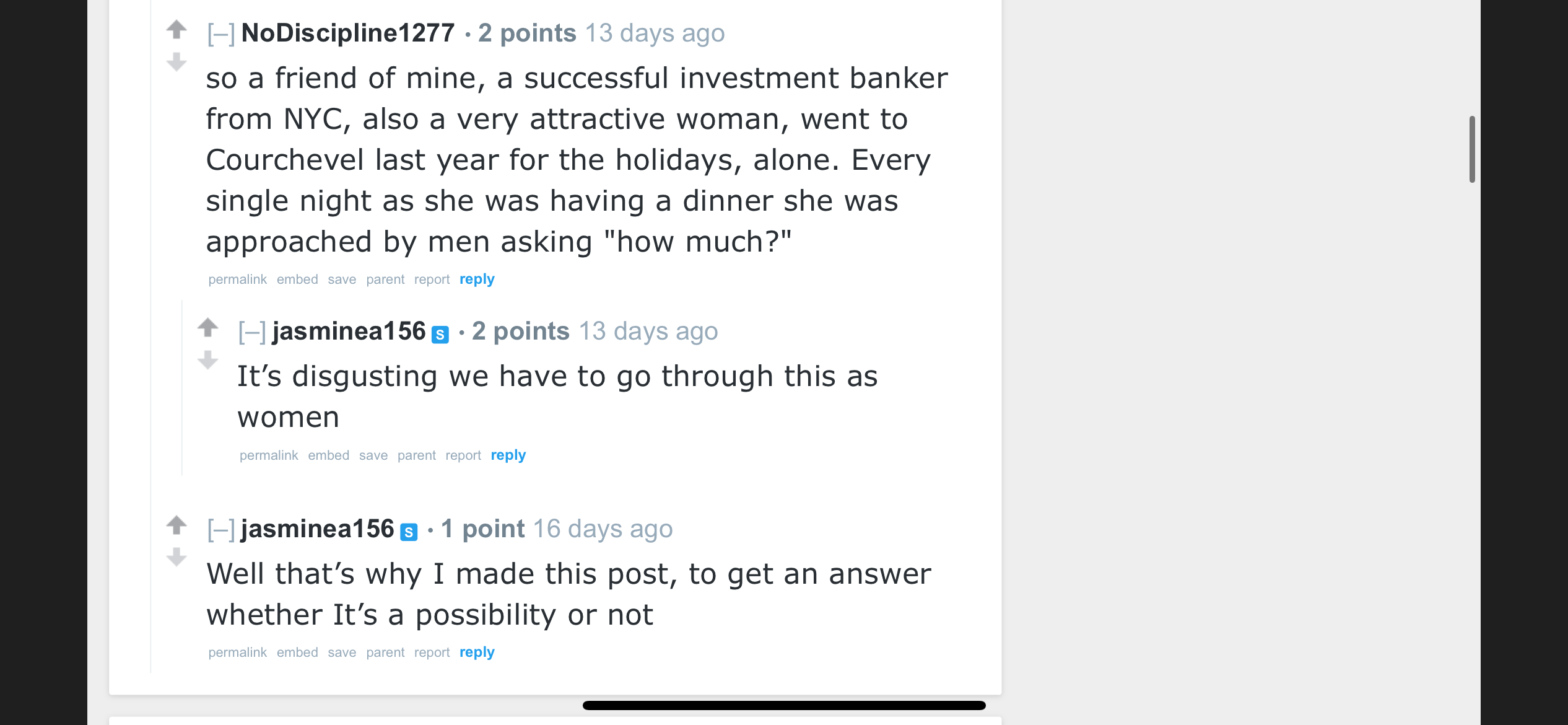
Task: Downvote jasminea156's 'disgusting' reply
Action: tap(208, 360)
